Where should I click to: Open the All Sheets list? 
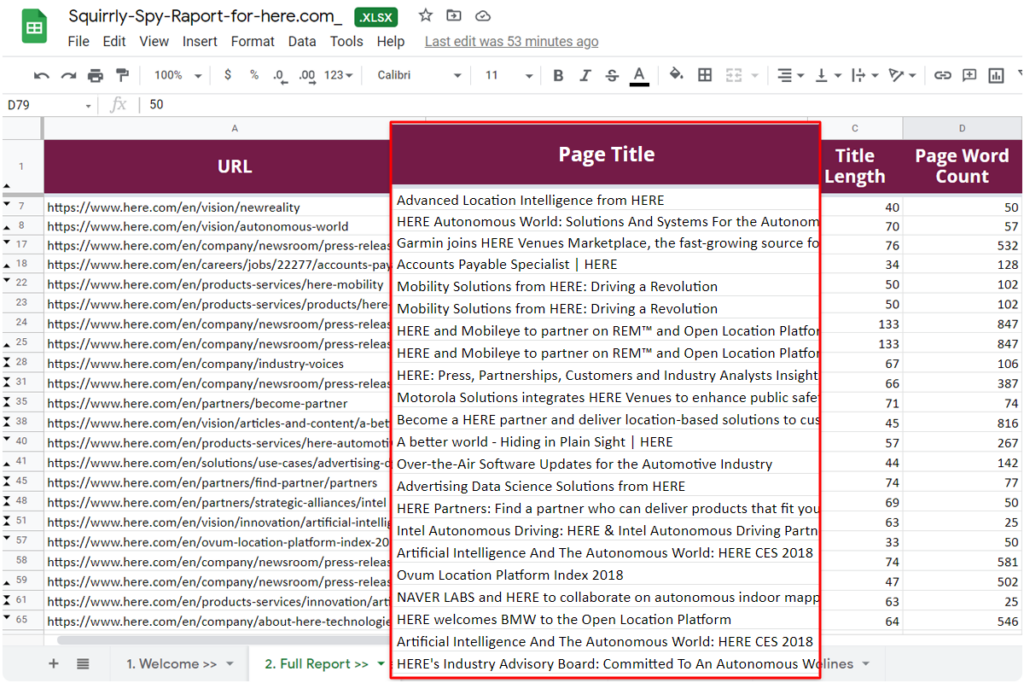(x=83, y=664)
